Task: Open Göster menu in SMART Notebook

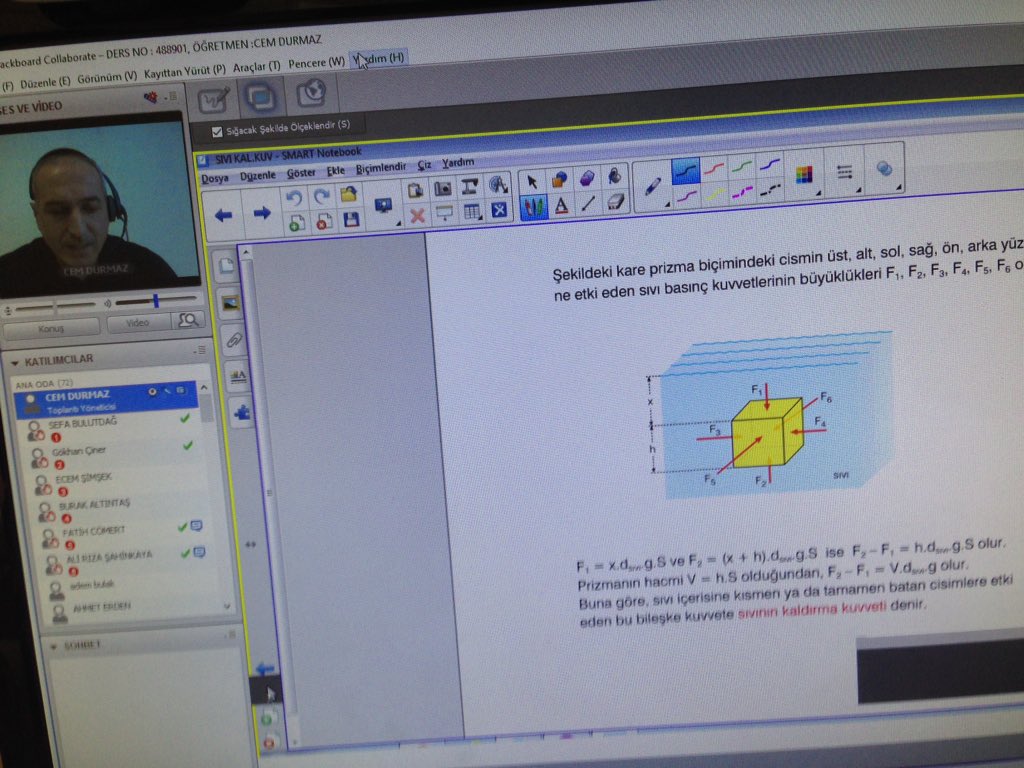Action: 301,173
